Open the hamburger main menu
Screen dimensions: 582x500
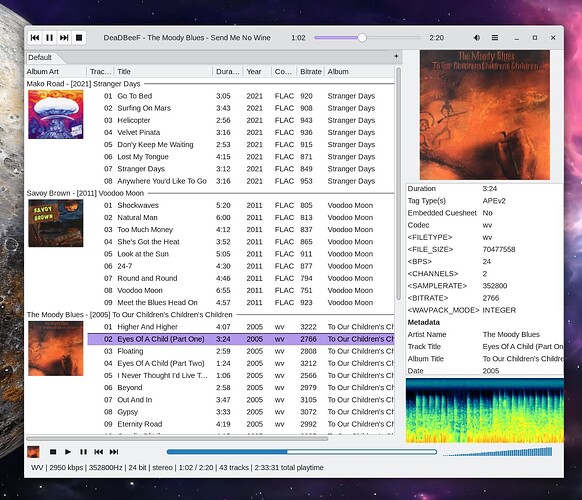[495, 37]
